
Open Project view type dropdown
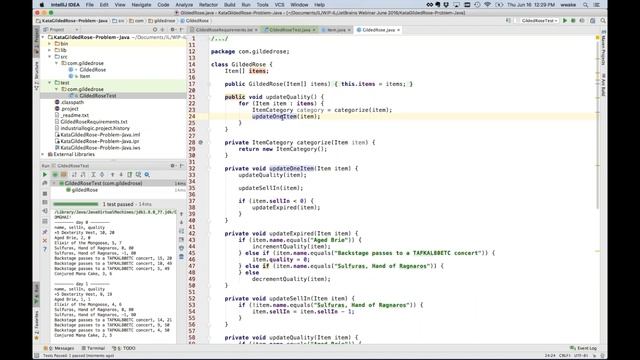pos(61,30)
